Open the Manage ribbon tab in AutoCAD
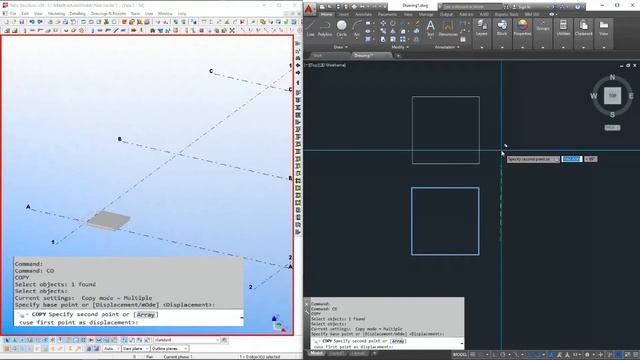This screenshot has width=640, height=360. [426, 14]
